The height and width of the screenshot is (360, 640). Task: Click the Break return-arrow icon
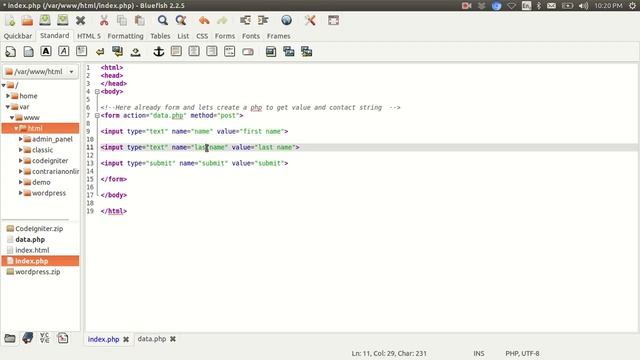[x=100, y=52]
